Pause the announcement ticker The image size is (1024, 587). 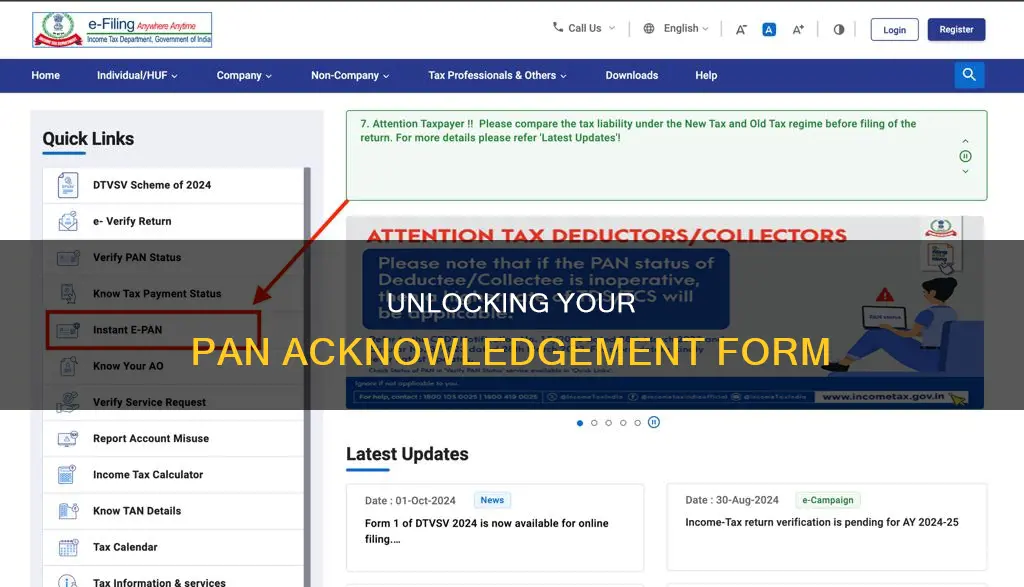click(x=965, y=156)
